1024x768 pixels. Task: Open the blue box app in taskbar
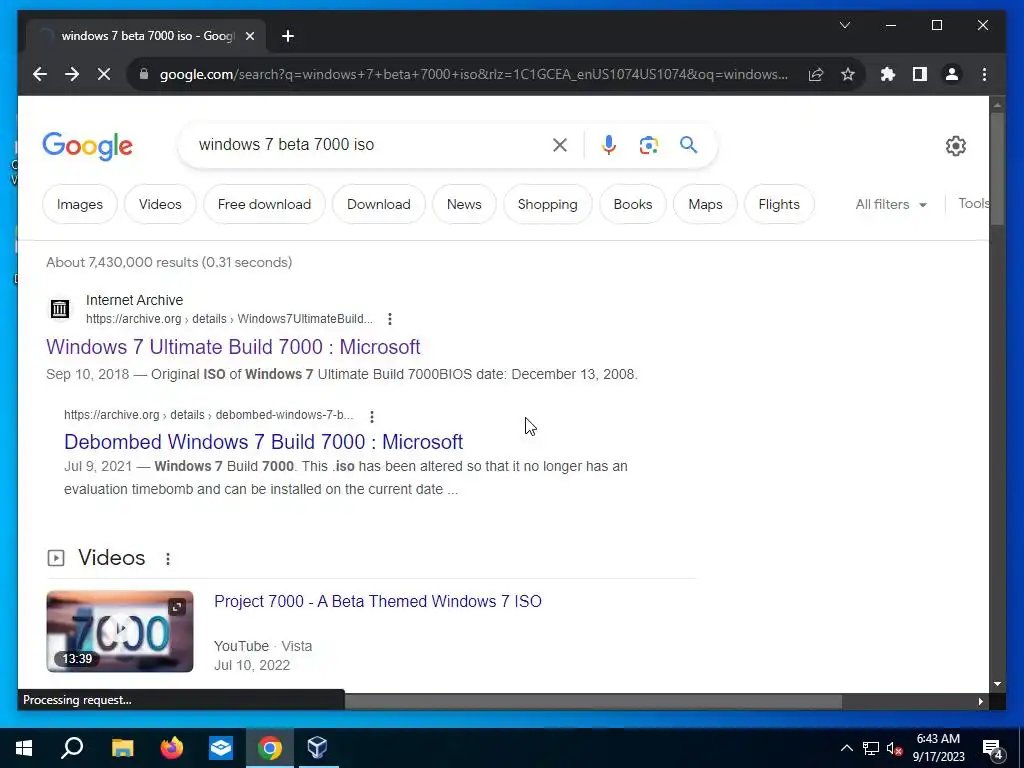click(x=221, y=748)
